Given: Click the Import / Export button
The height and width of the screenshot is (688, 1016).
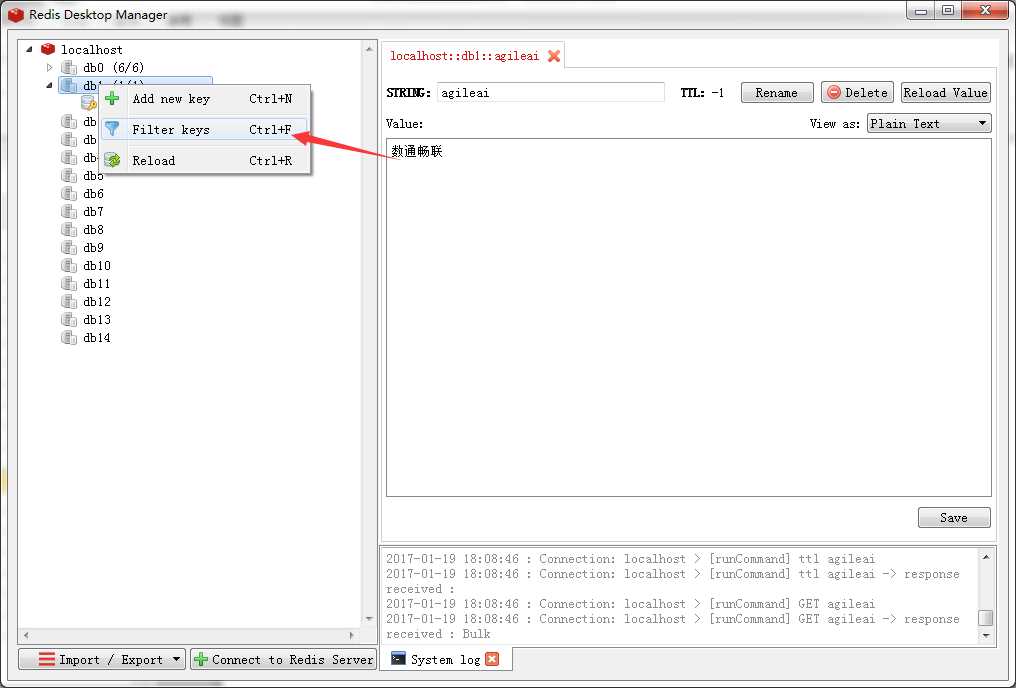Looking at the screenshot, I should pos(102,659).
